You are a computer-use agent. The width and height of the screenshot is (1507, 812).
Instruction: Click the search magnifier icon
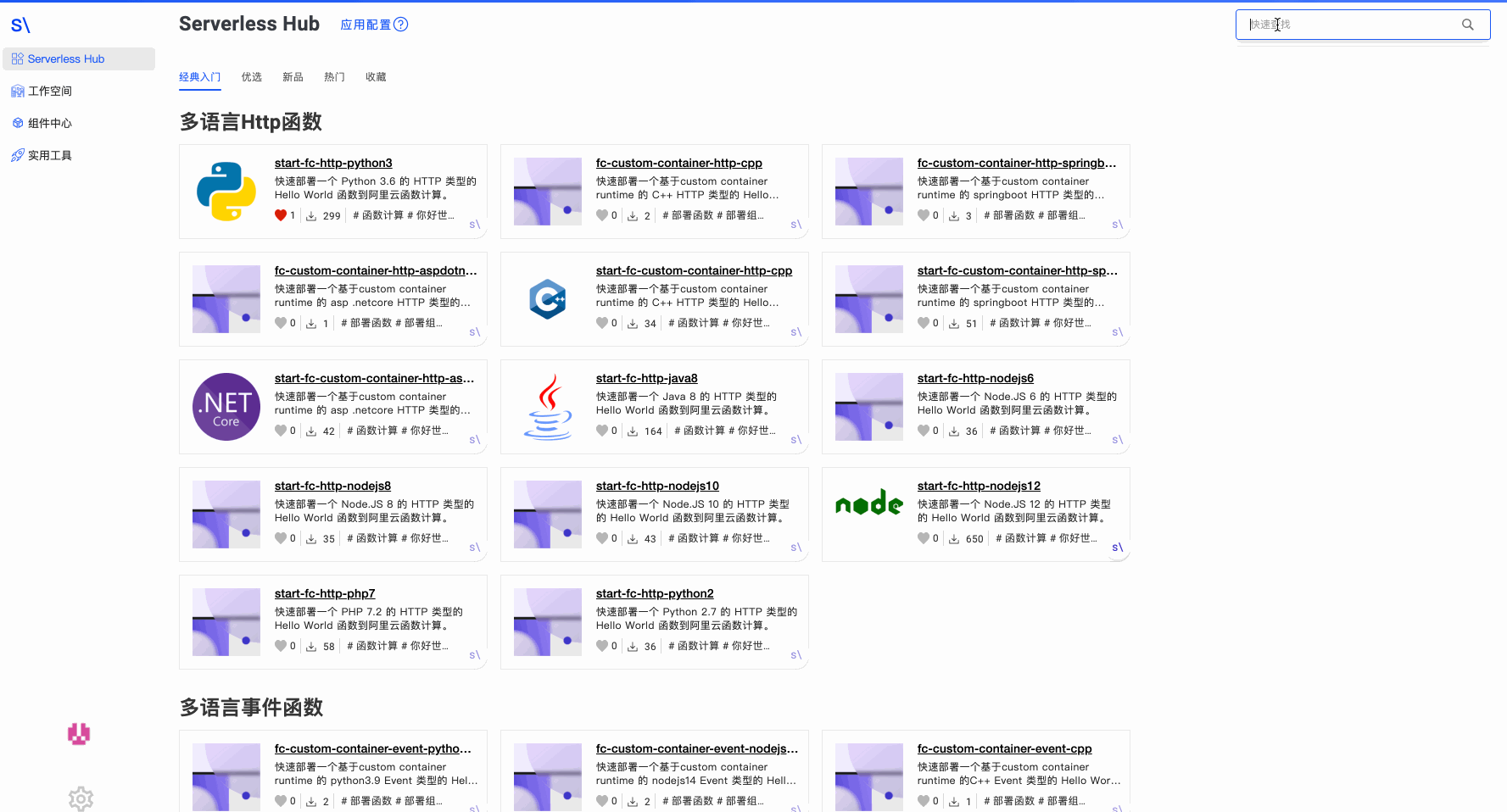tap(1468, 25)
